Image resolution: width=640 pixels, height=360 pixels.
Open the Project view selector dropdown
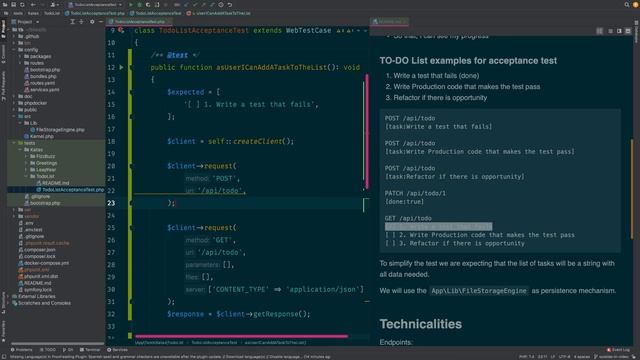[x=25, y=22]
